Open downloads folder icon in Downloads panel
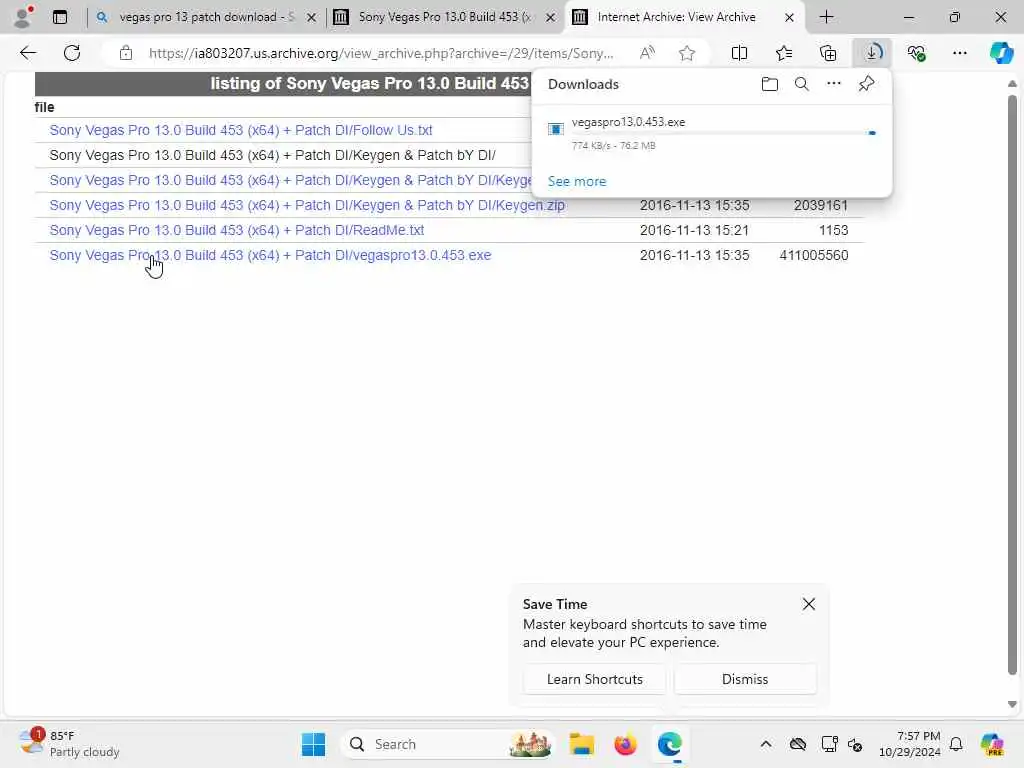This screenshot has height=768, width=1024. [770, 84]
